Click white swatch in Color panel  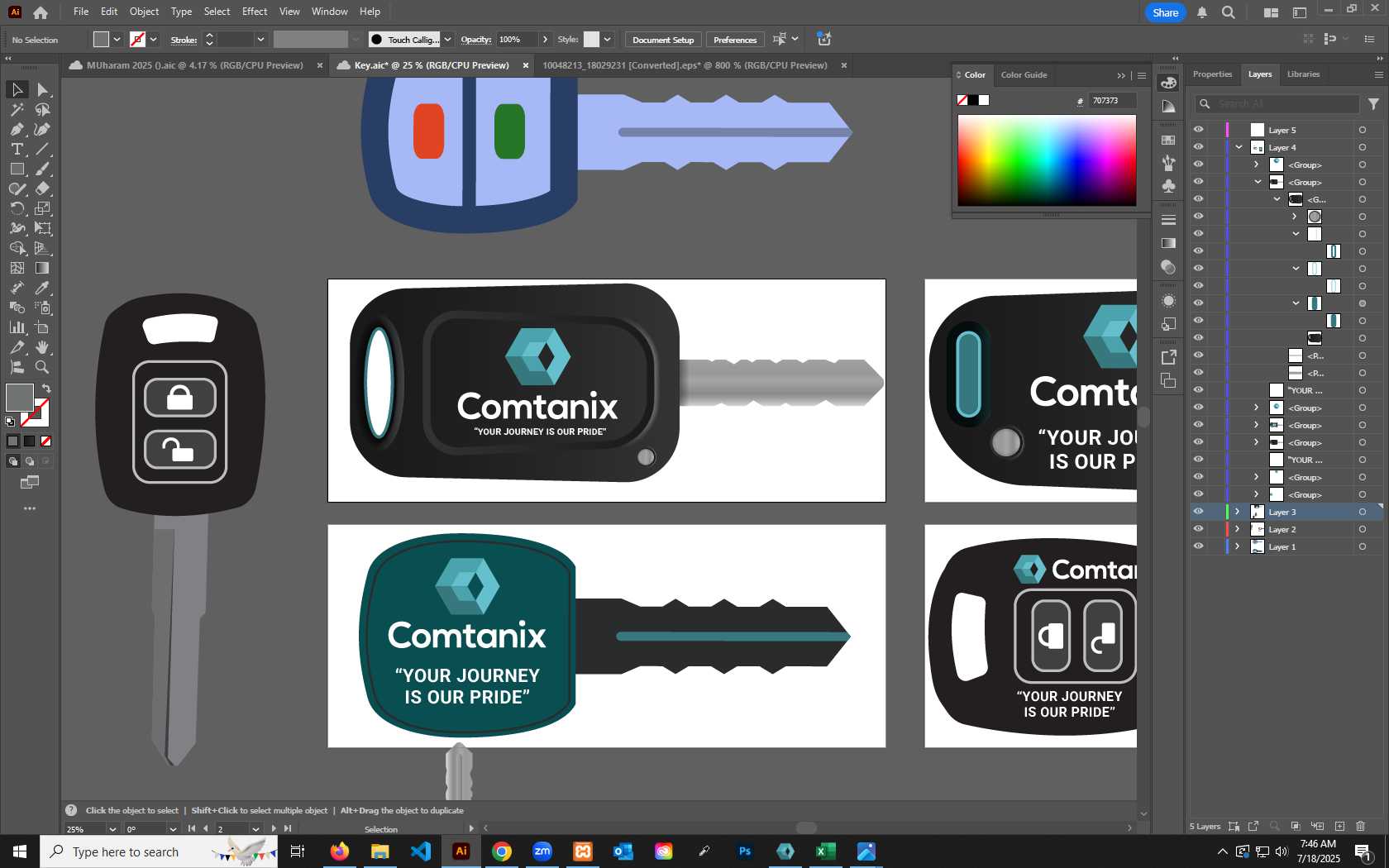click(x=984, y=100)
